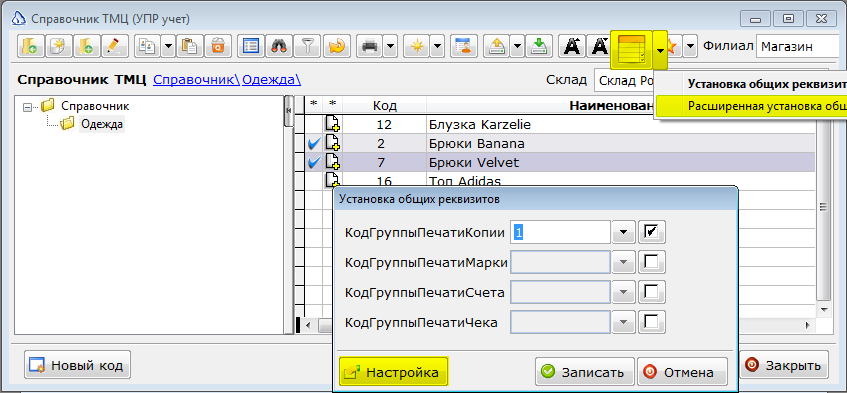This screenshot has width=847, height=393.
Task: Toggle the КодГруппыПечатиКопии checkbox
Action: point(651,232)
